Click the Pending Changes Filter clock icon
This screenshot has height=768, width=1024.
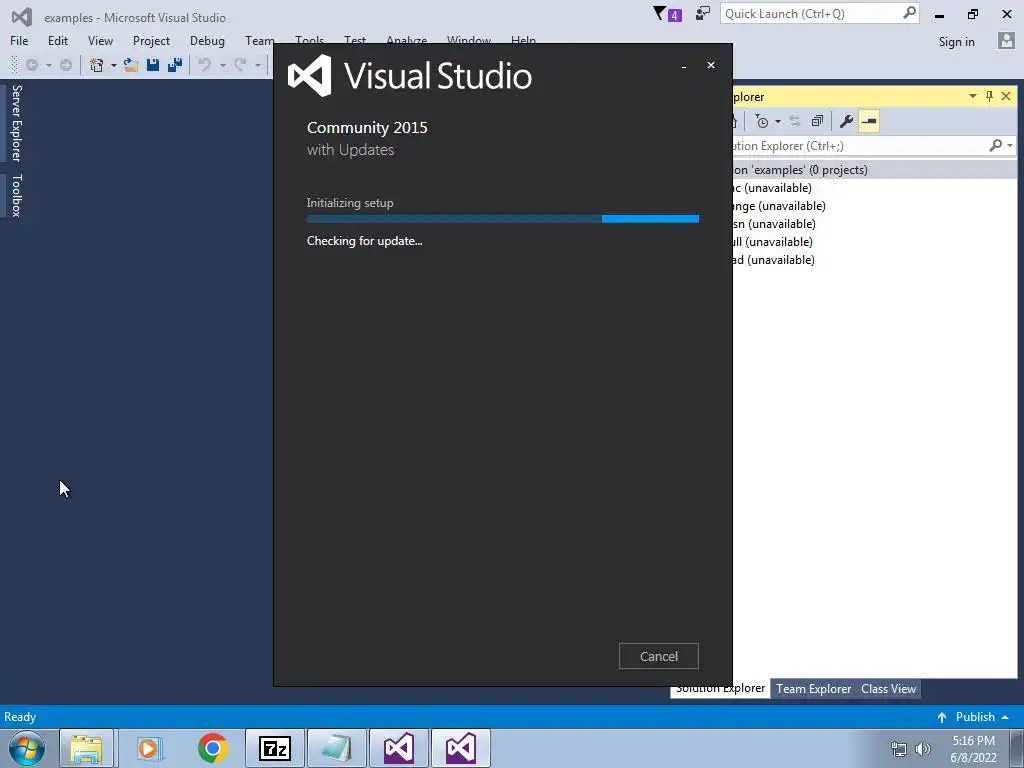(x=761, y=121)
